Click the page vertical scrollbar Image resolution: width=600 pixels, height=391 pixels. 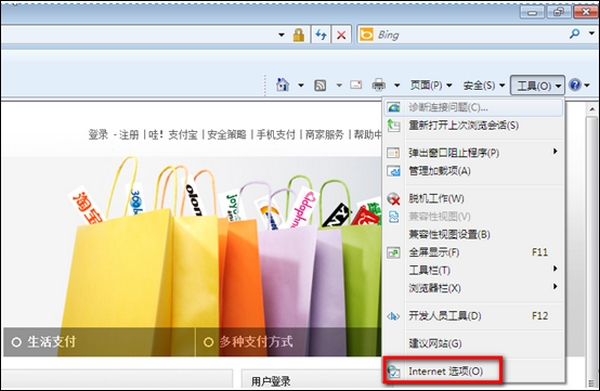point(592,245)
